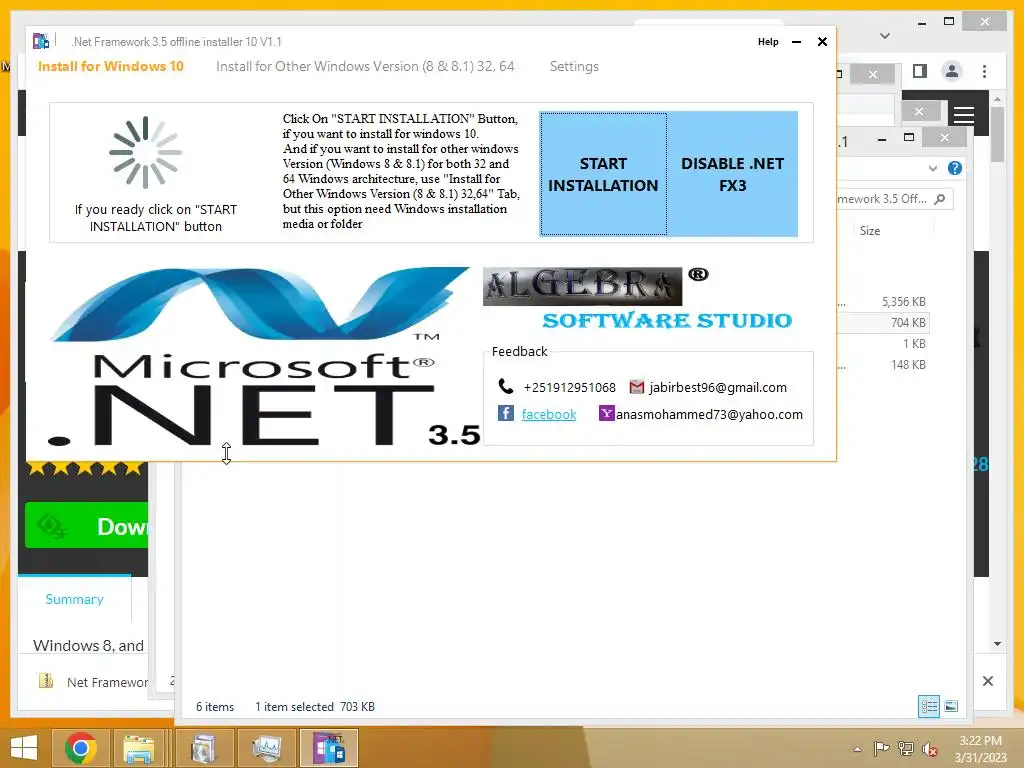Click the START INSTALLATION button
The height and width of the screenshot is (768, 1024).
(x=603, y=174)
